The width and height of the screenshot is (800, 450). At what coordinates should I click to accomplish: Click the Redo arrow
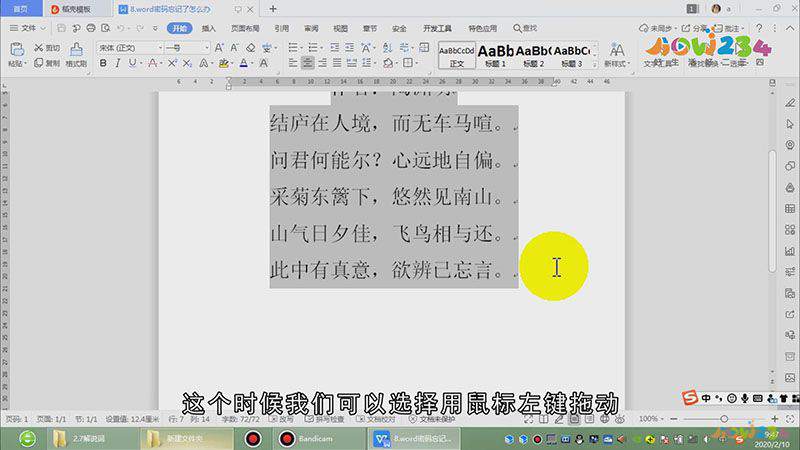[x=140, y=28]
